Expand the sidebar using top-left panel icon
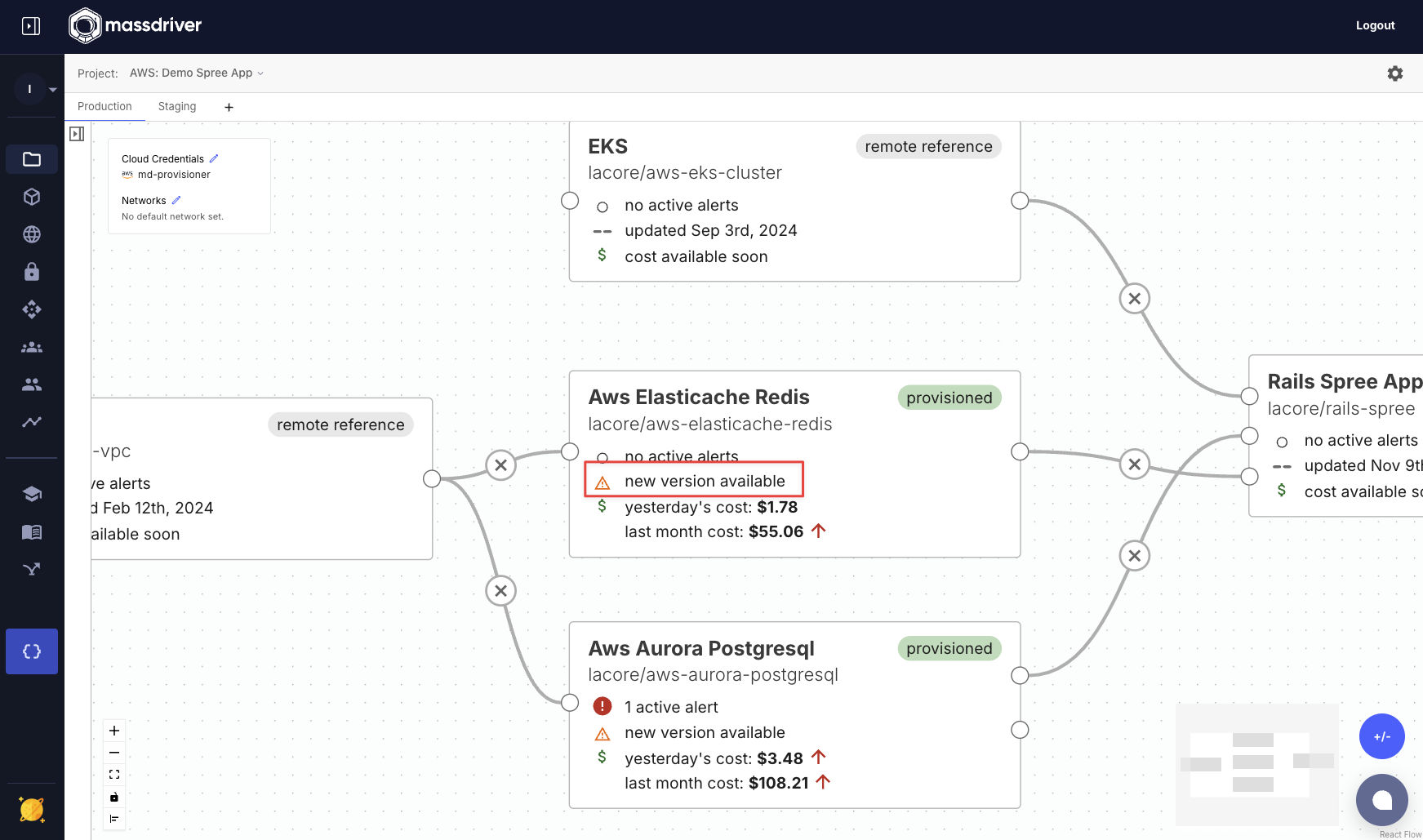 click(31, 26)
